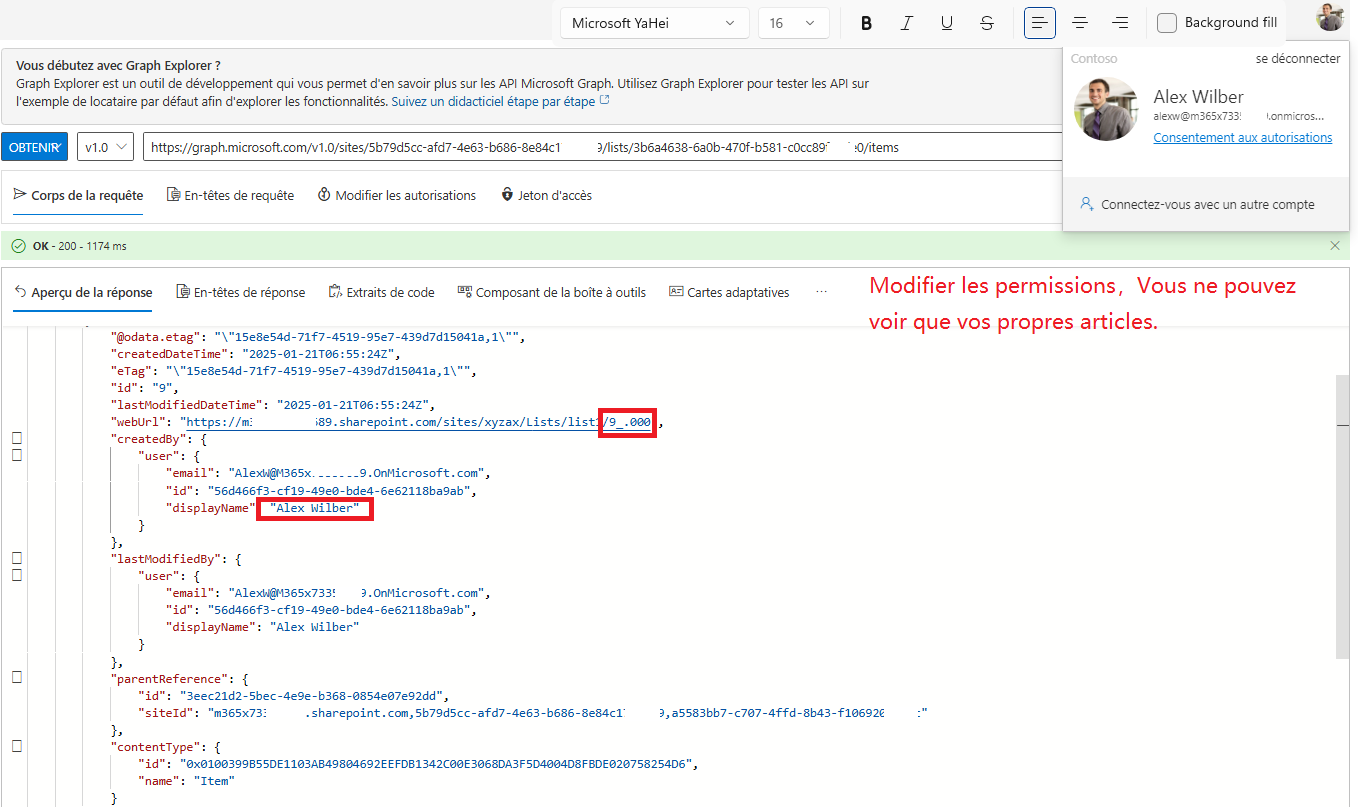Enable Background fill checkbox
Screen dimensions: 1358x807
(x=1166, y=23)
